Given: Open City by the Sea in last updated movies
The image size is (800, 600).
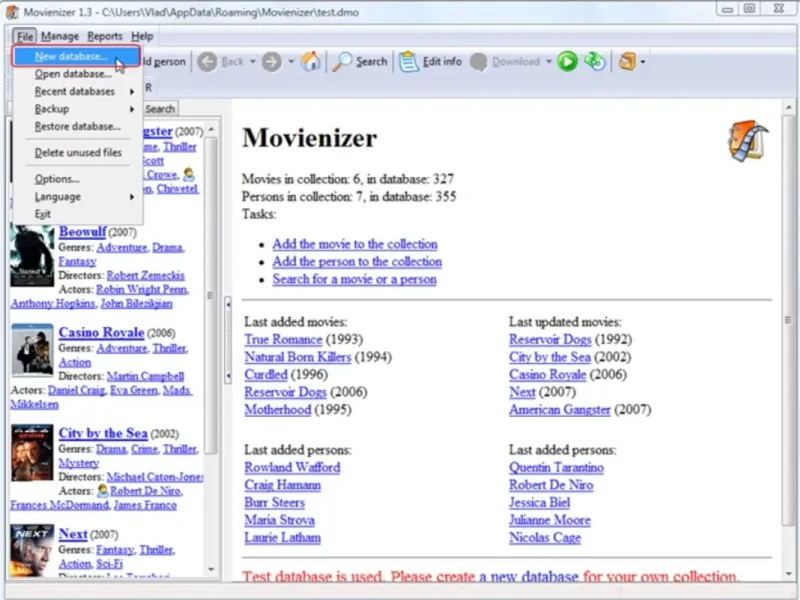Looking at the screenshot, I should tap(549, 357).
